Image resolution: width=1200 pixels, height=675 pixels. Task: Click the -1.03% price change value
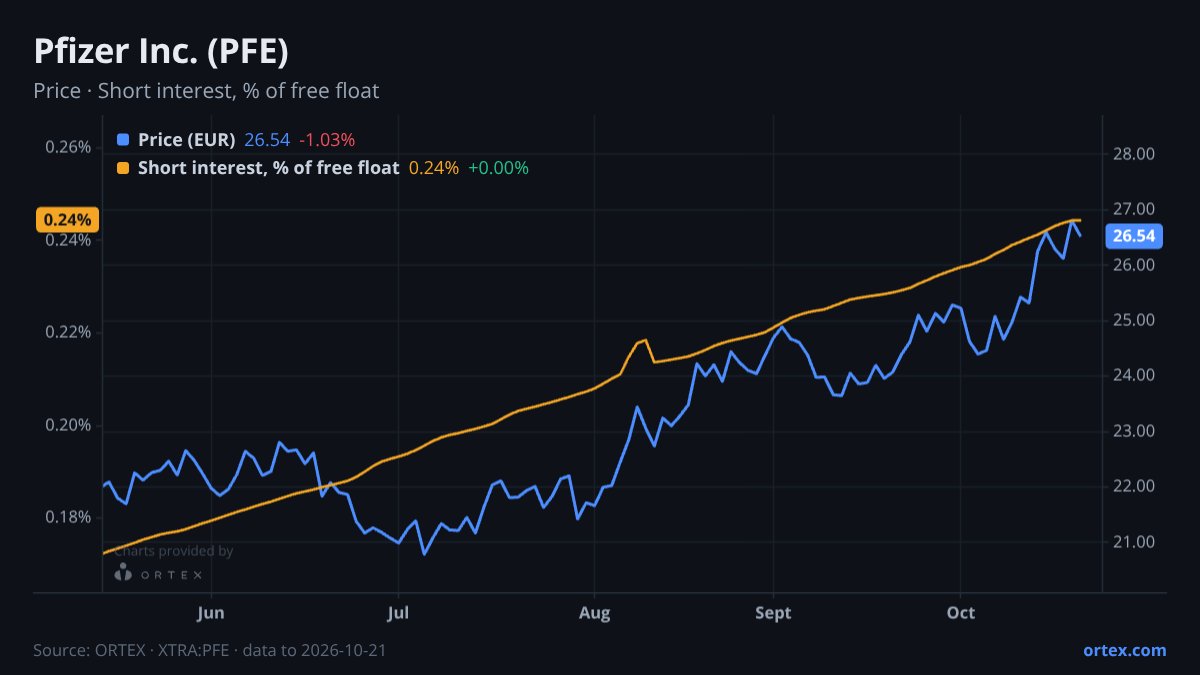(327, 140)
